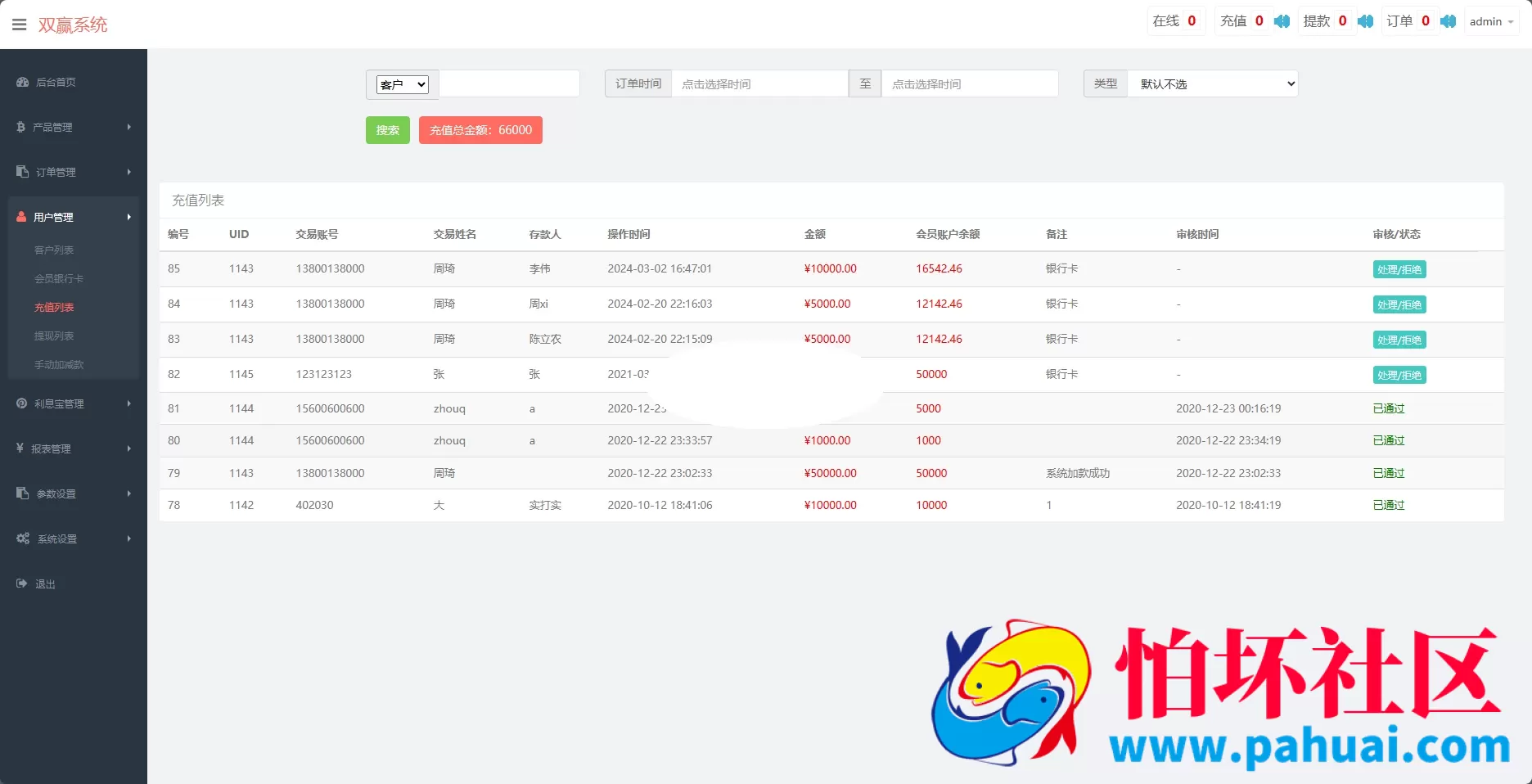Click the user icon beside 用户管理

pyautogui.click(x=20, y=217)
